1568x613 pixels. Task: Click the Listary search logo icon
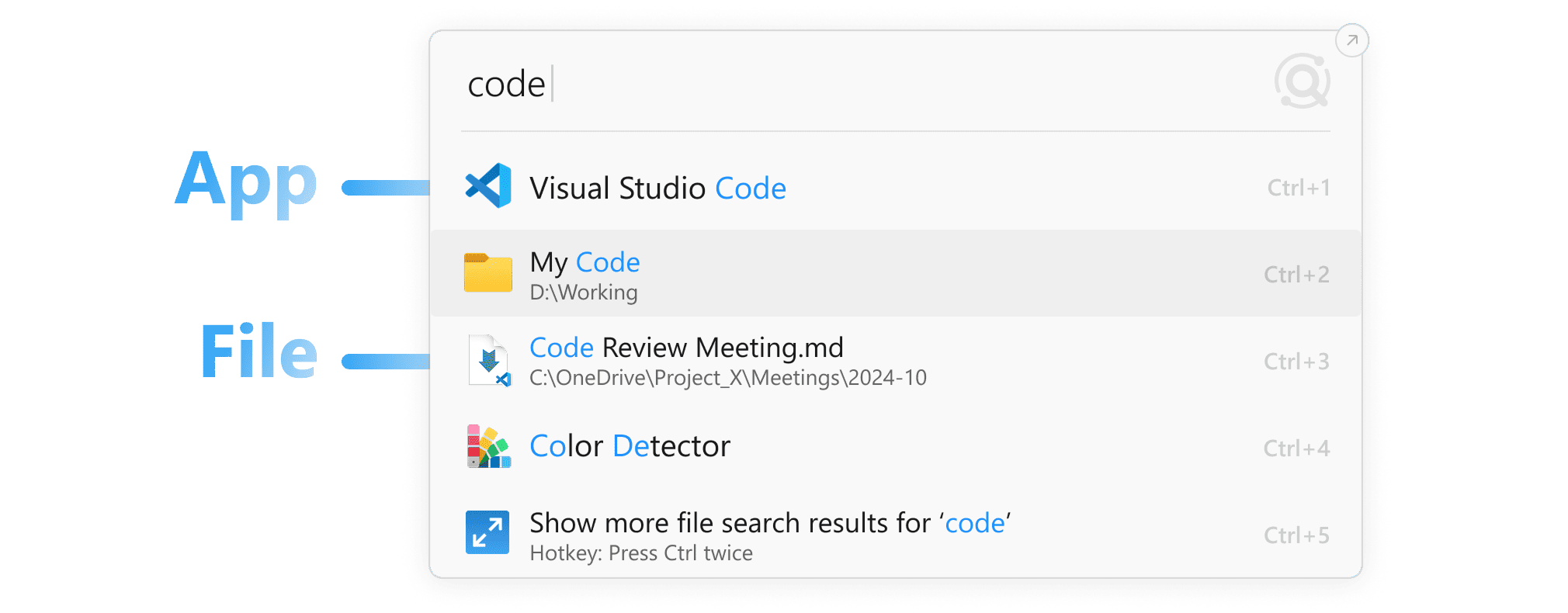click(x=1302, y=81)
